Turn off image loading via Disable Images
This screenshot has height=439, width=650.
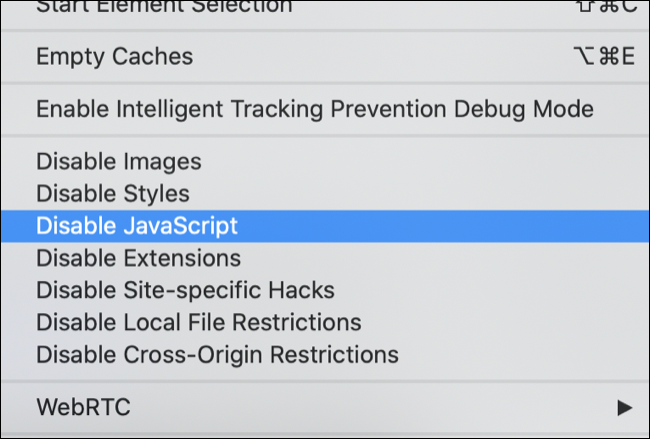[119, 161]
